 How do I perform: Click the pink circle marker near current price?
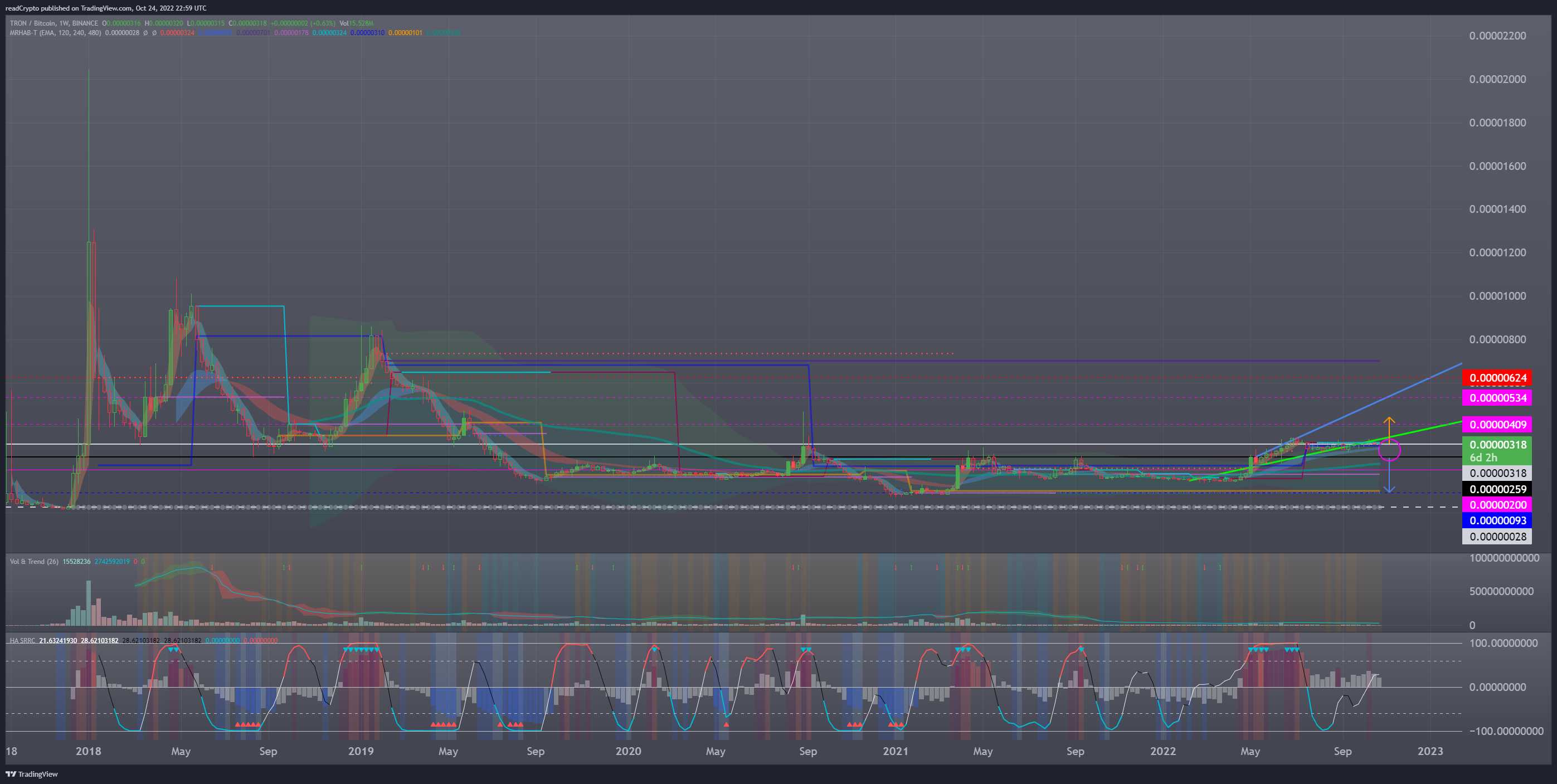point(1389,449)
